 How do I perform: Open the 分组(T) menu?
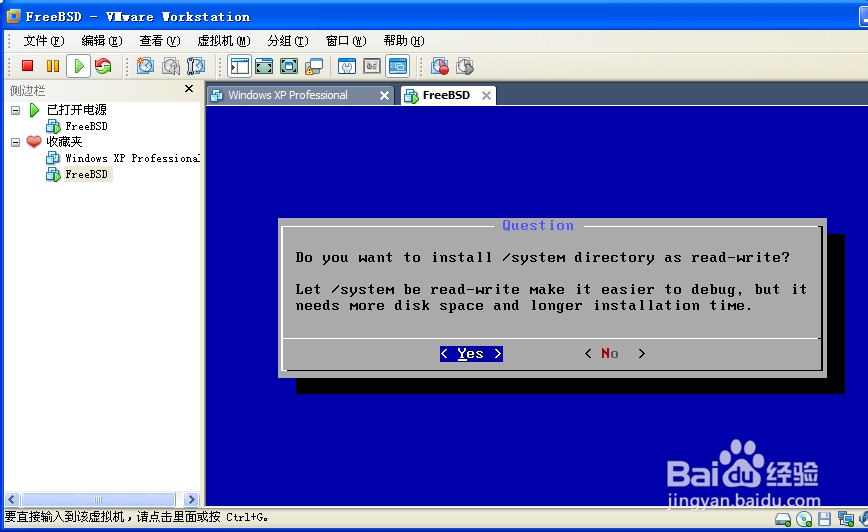pos(288,41)
